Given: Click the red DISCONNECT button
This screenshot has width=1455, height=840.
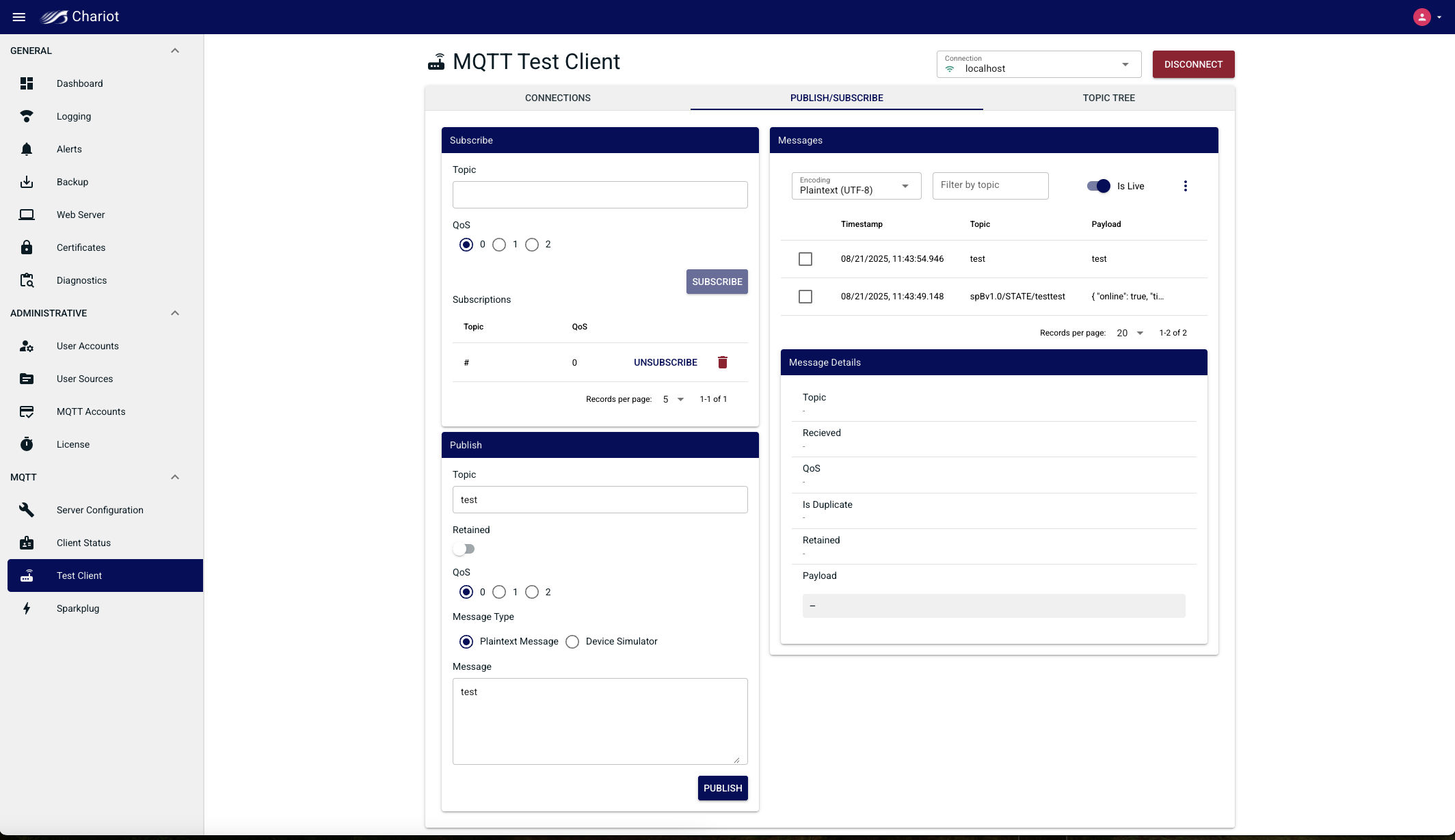Looking at the screenshot, I should 1193,64.
